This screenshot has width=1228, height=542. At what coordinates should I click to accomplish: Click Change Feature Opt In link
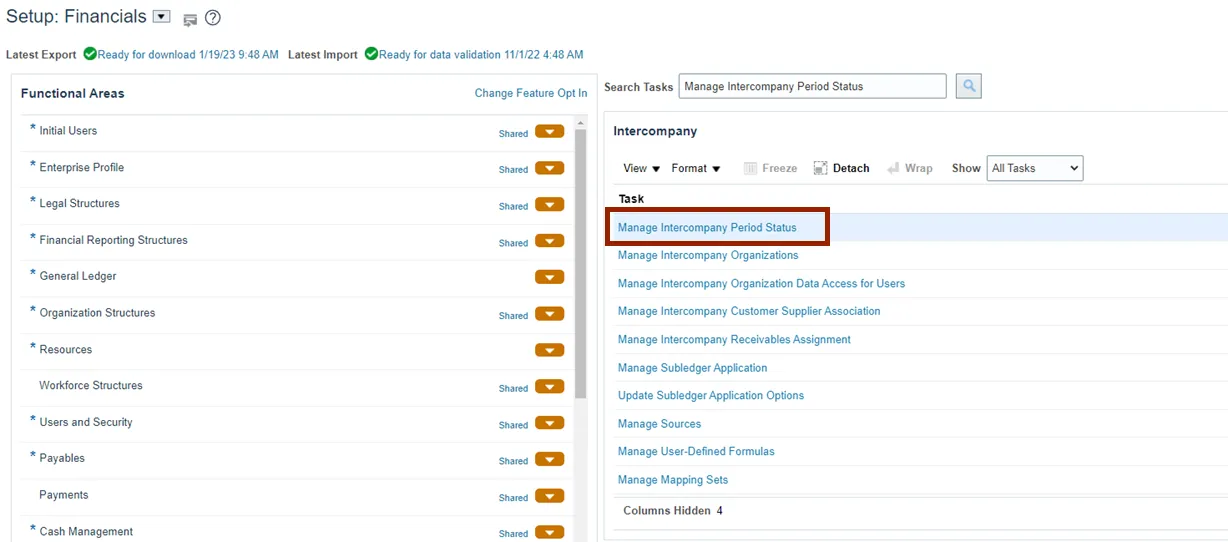pyautogui.click(x=531, y=93)
